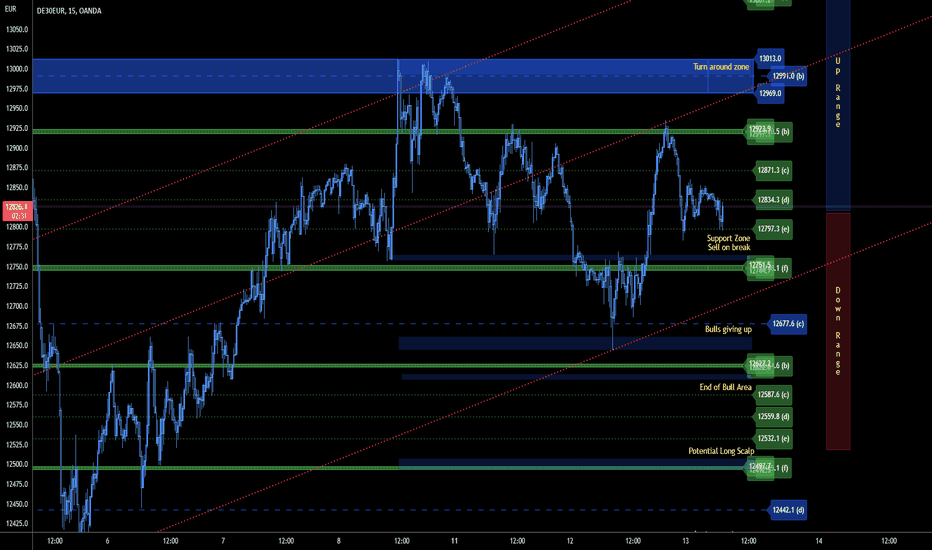Click the 12991.0 (b) price tag
The width and height of the screenshot is (932, 550).
tap(788, 76)
